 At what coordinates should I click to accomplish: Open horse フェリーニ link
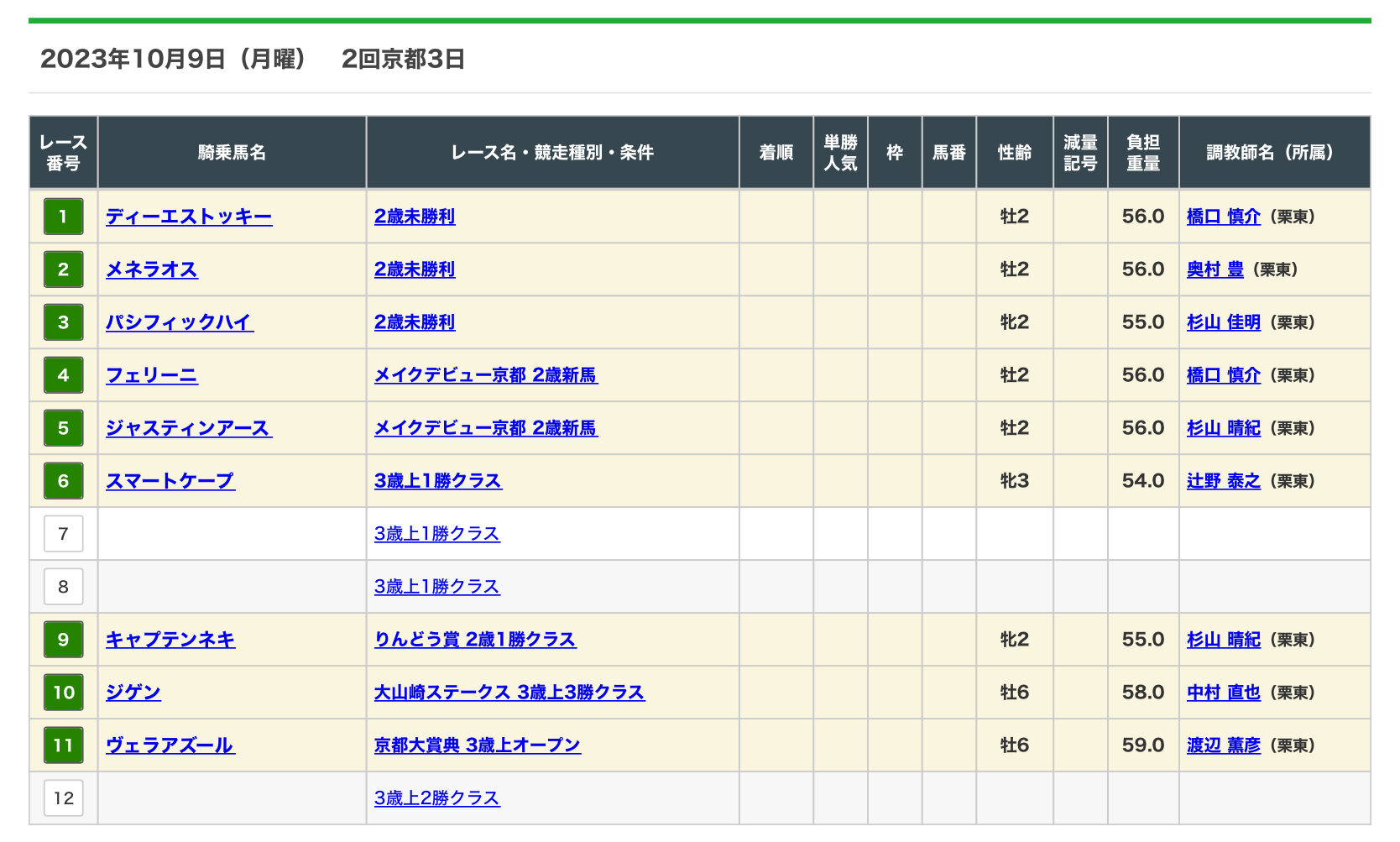pyautogui.click(x=152, y=375)
